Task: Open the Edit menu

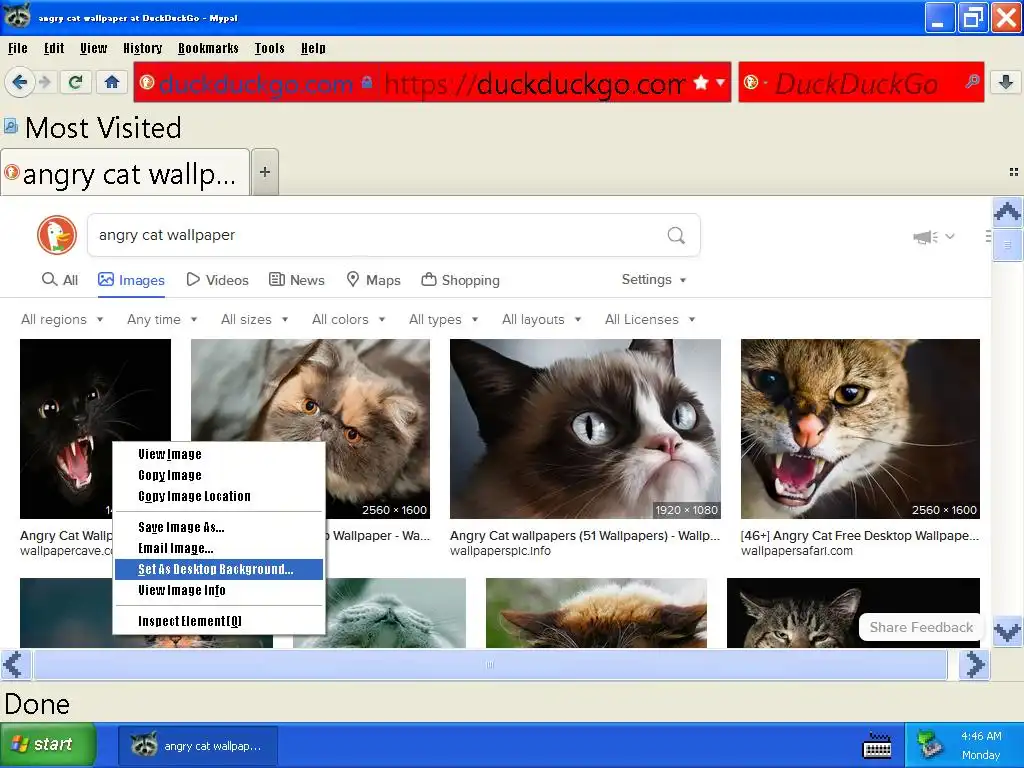Action: tap(54, 48)
